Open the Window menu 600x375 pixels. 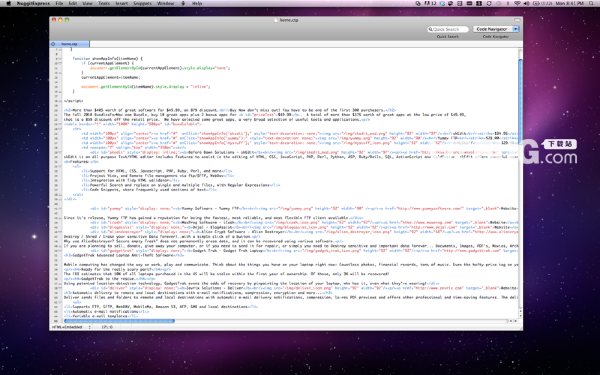pos(166,3)
